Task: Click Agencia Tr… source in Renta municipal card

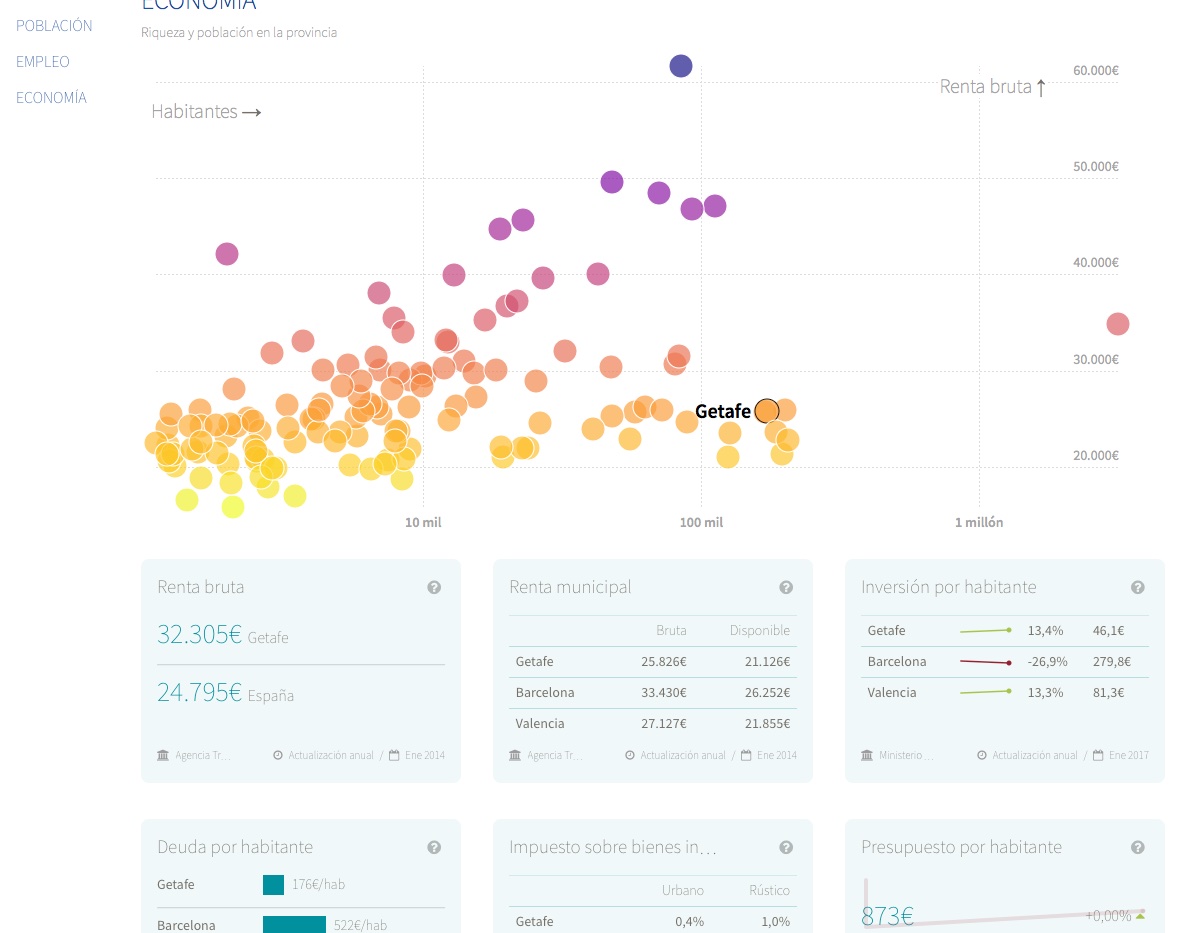Action: point(554,755)
